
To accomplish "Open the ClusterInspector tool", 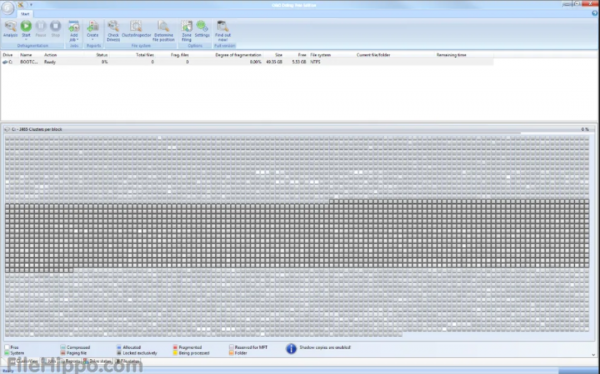I will click(x=136, y=29).
